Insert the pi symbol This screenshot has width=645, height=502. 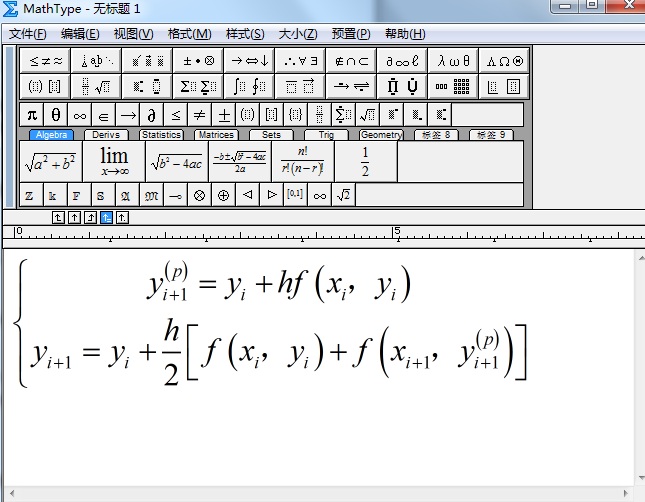click(x=32, y=114)
